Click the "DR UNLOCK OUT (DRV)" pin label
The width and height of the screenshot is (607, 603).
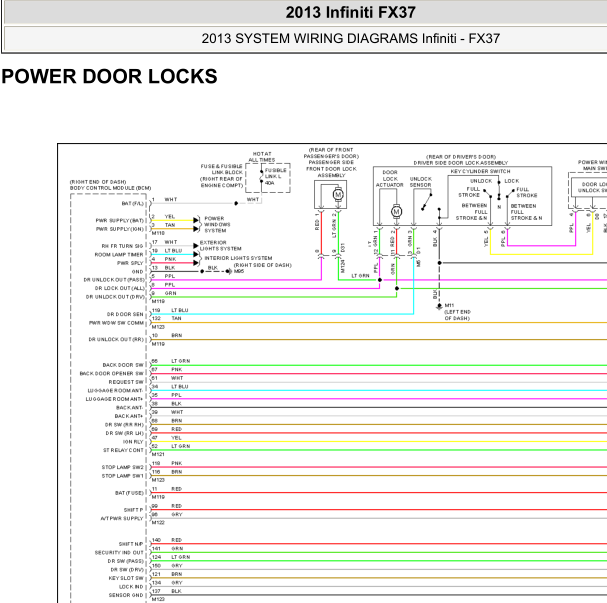[x=115, y=297]
